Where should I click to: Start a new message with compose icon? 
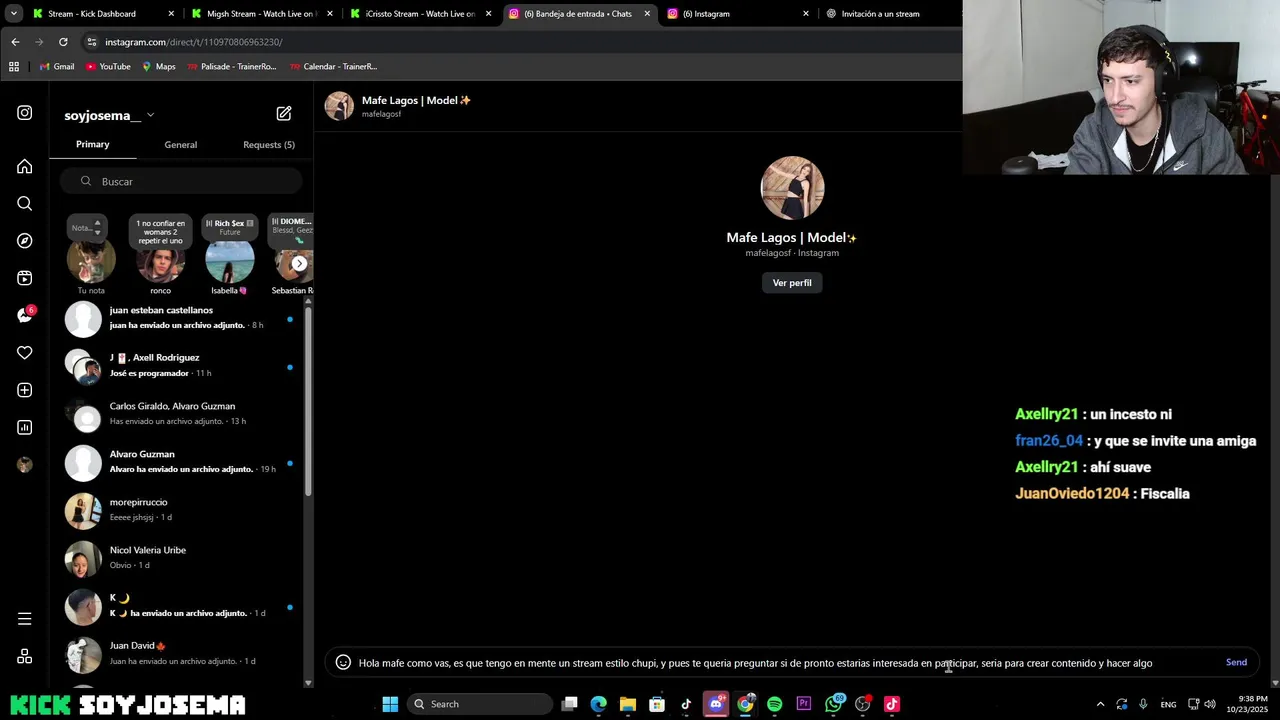tap(284, 114)
